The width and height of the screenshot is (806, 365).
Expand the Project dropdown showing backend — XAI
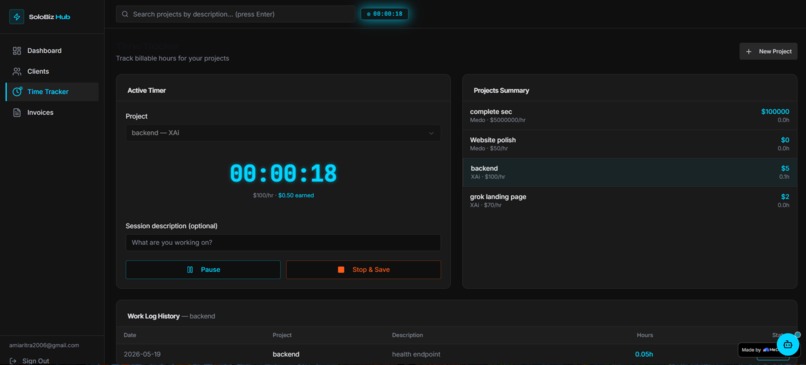(x=283, y=133)
